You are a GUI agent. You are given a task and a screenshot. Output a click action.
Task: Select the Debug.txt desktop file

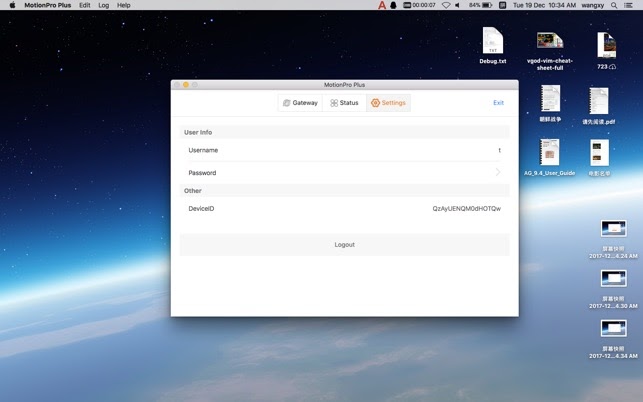493,45
